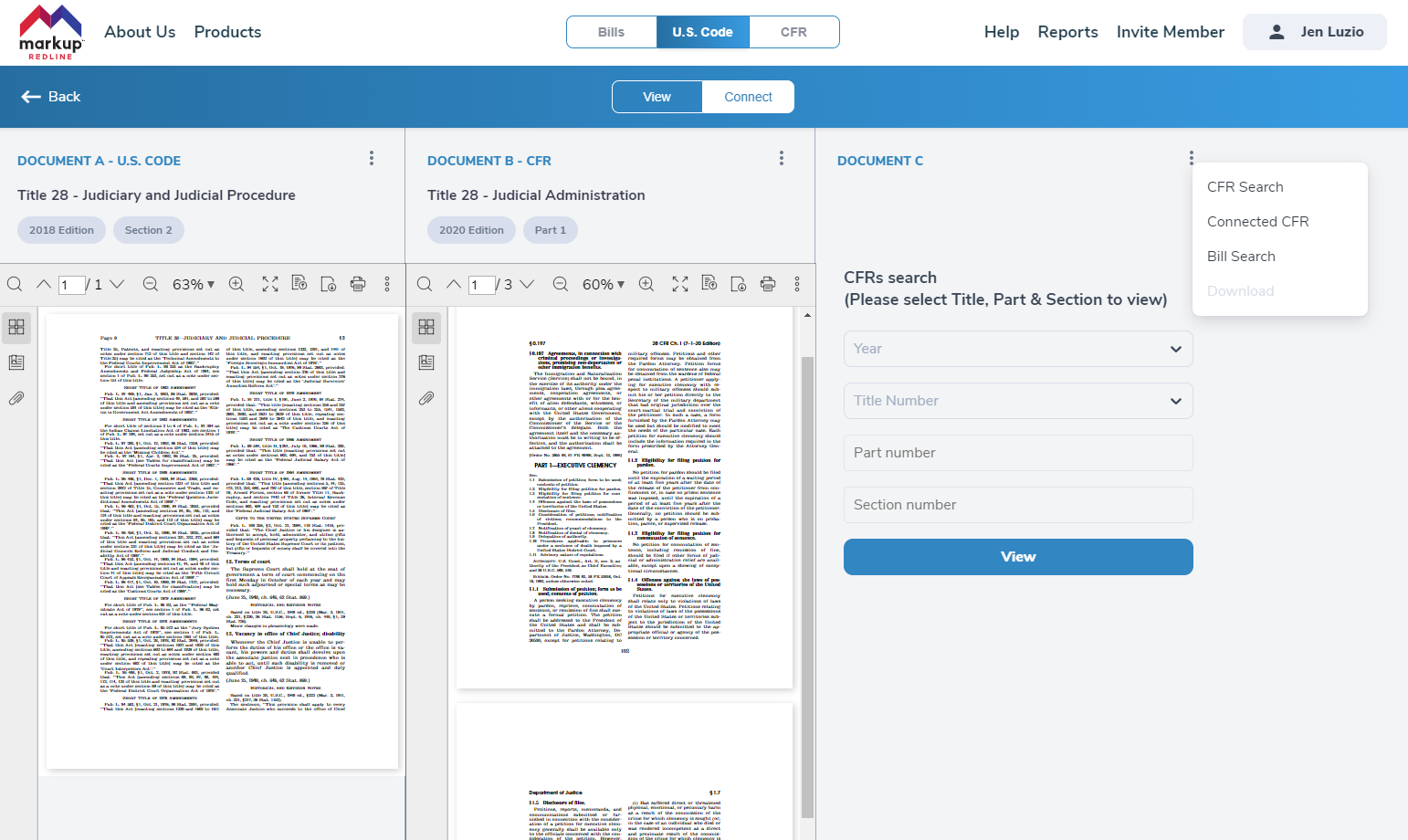Select the CFR segment in top switcher

[793, 32]
